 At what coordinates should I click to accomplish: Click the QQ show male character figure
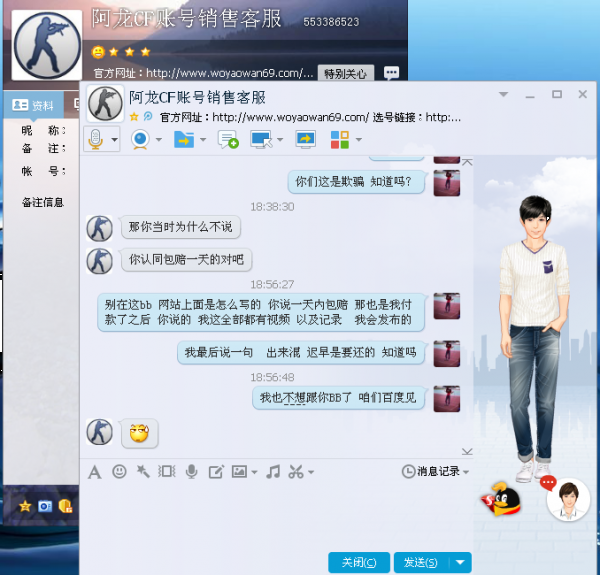pos(536,337)
